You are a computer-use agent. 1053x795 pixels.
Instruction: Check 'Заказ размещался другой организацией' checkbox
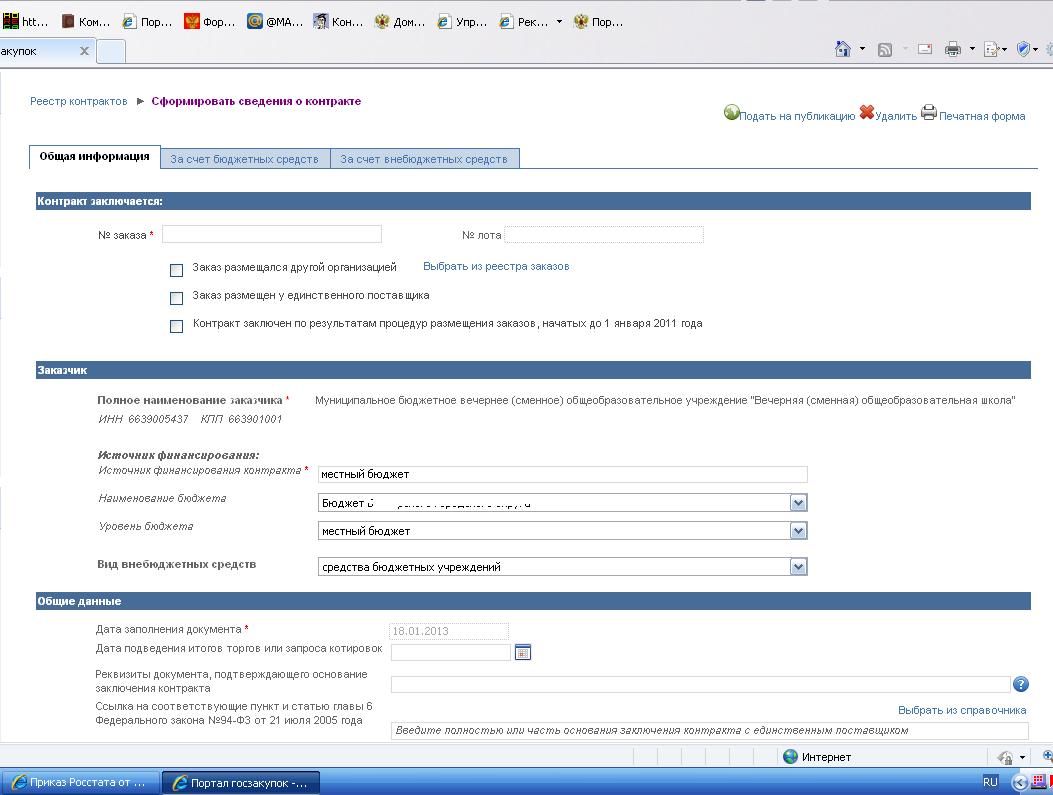177,270
